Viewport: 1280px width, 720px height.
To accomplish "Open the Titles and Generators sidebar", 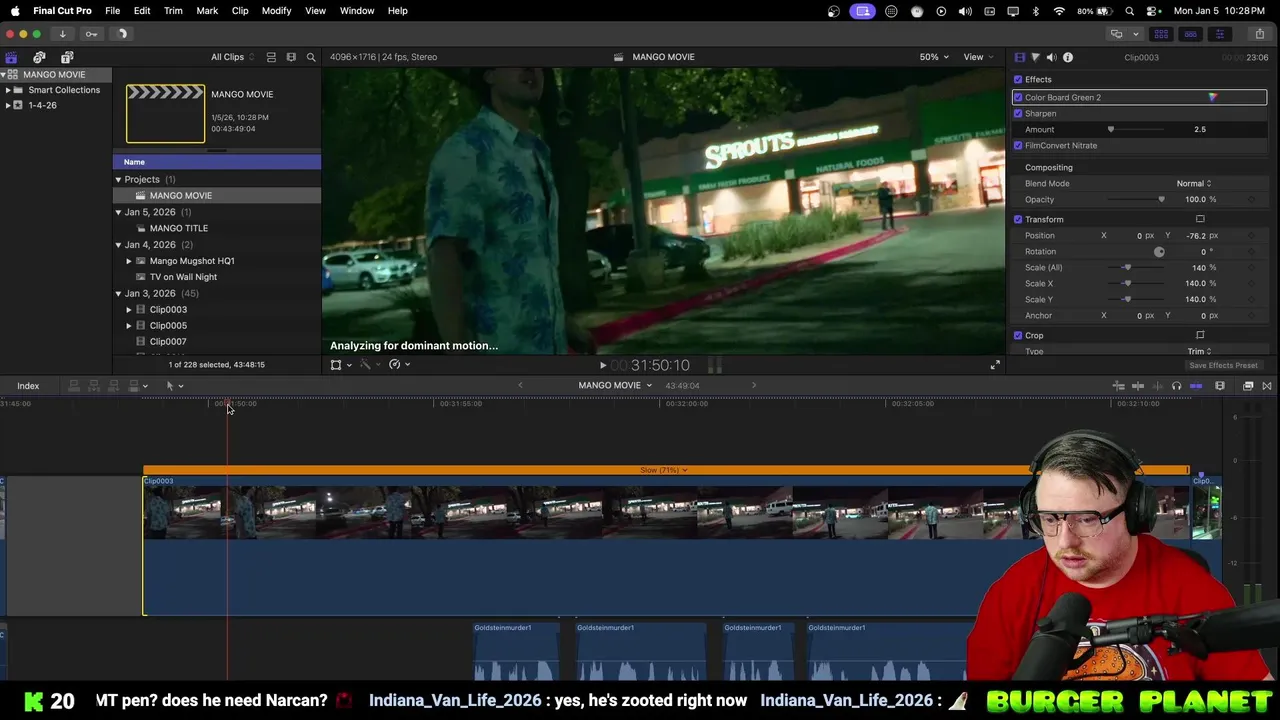I will click(67, 57).
